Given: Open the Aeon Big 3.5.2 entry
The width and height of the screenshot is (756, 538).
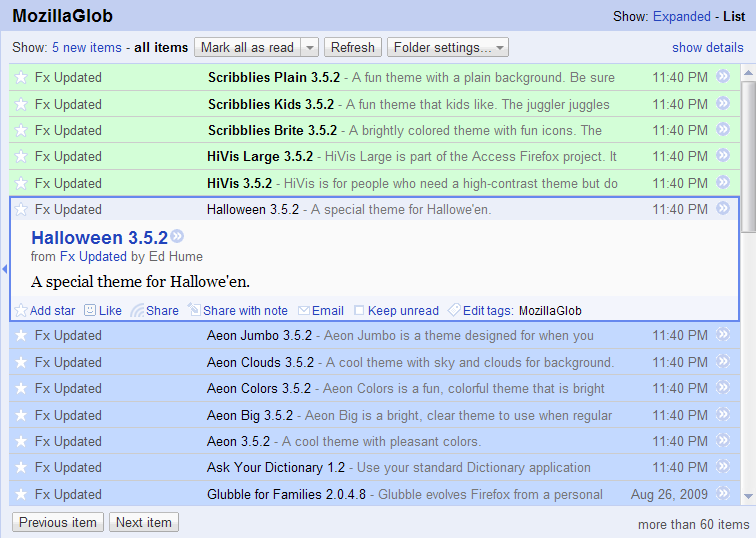Looking at the screenshot, I should point(375,416).
